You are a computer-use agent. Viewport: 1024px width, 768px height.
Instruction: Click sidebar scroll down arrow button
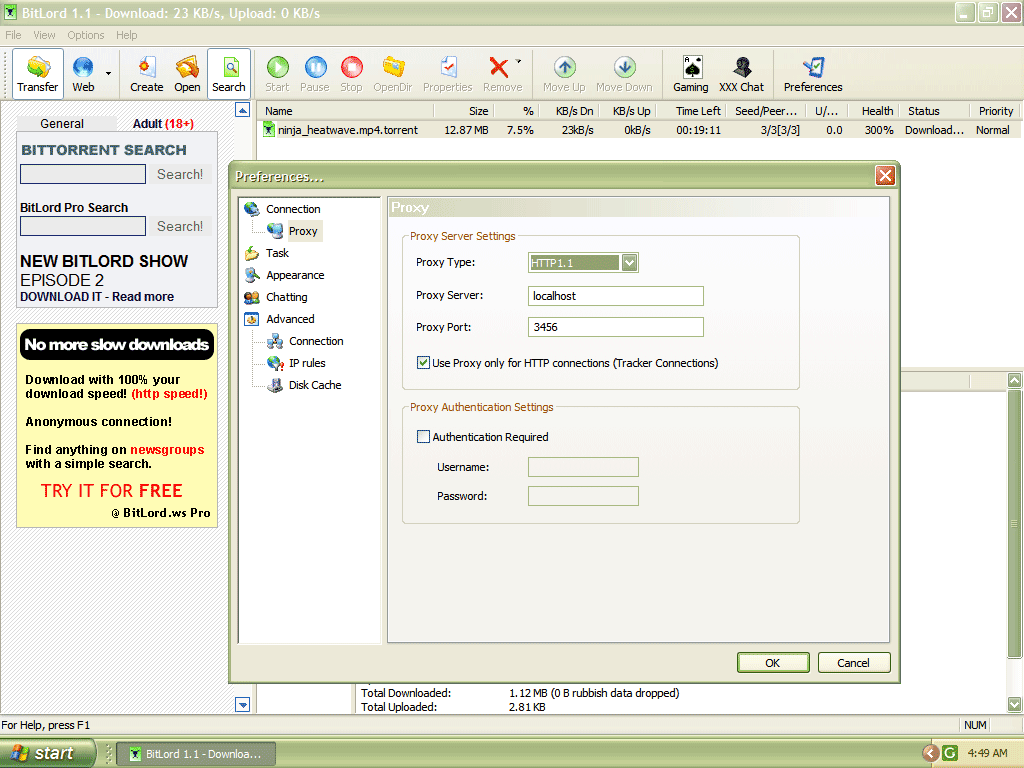[x=242, y=705]
